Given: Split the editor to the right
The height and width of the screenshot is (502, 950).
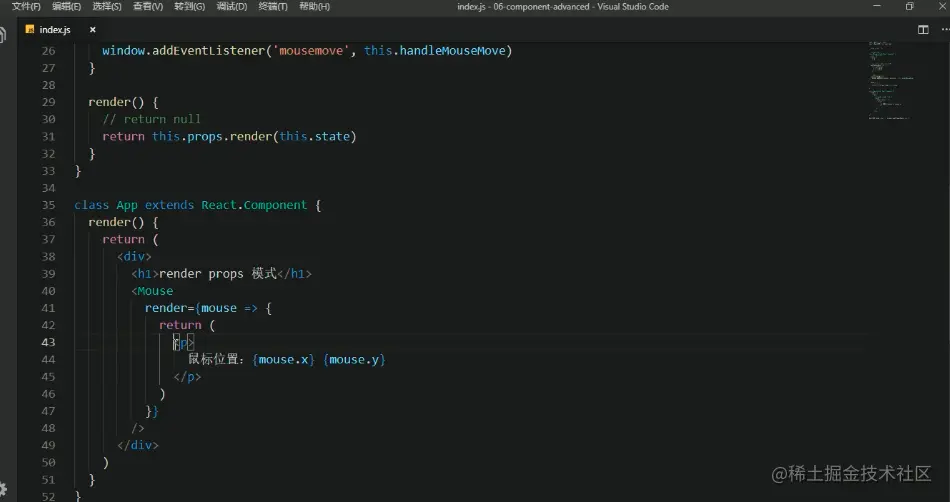Looking at the screenshot, I should pos(923,30).
